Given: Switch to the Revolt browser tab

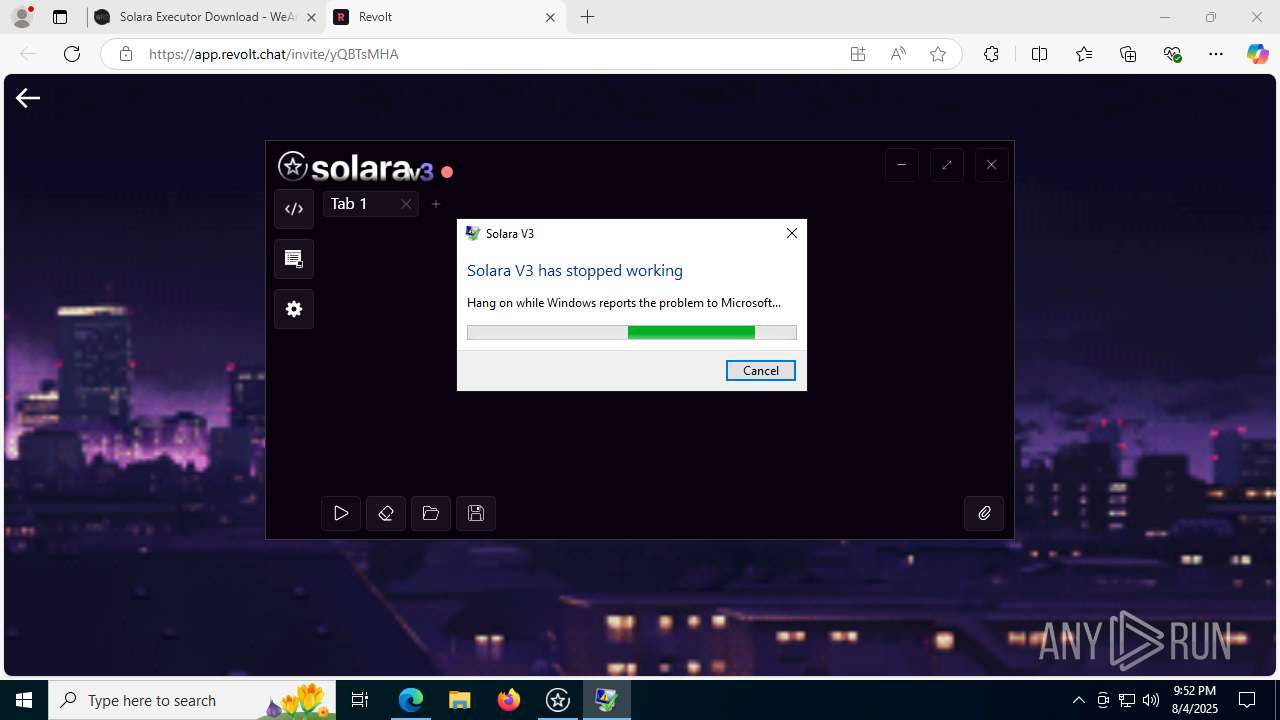Looking at the screenshot, I should (447, 17).
